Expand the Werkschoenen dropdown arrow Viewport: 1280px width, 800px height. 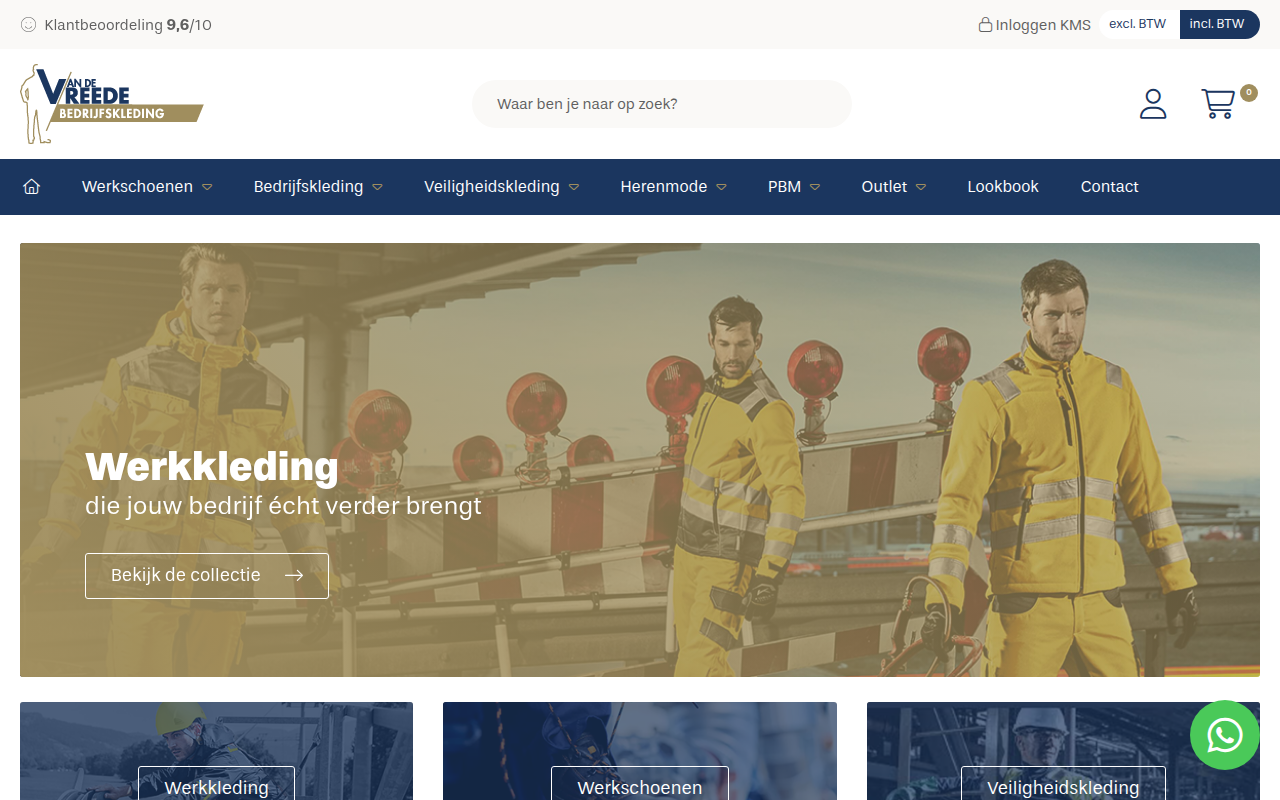[207, 187]
